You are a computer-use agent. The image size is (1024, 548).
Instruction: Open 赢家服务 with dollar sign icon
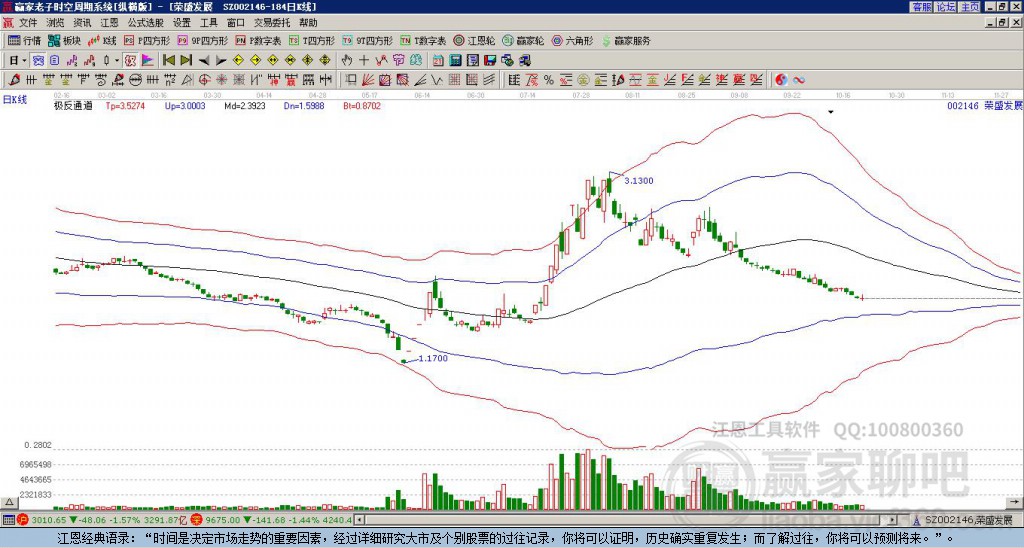point(626,40)
